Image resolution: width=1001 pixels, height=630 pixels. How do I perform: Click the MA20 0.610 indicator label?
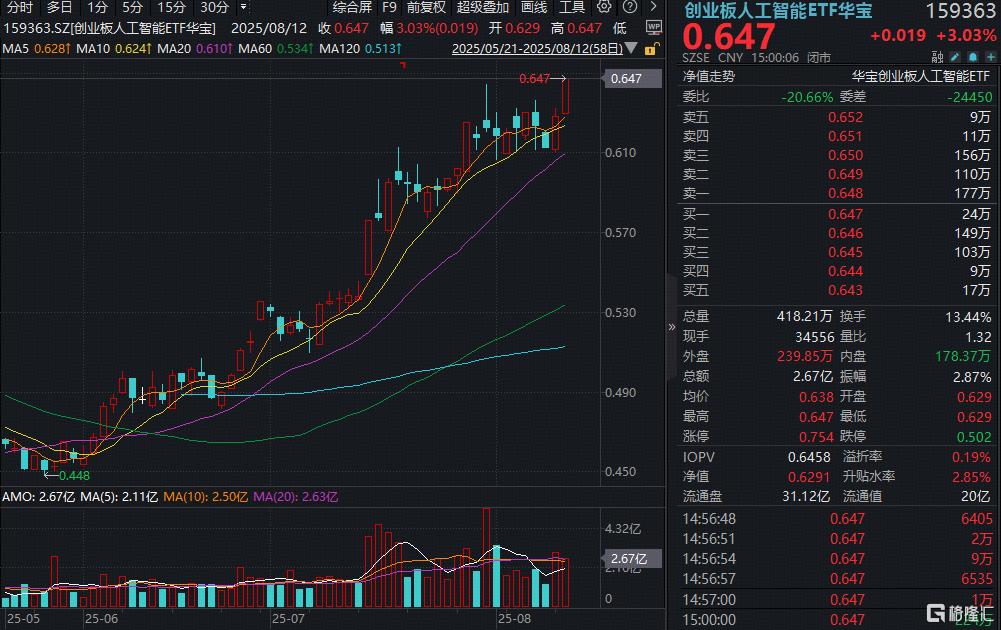tap(195, 49)
